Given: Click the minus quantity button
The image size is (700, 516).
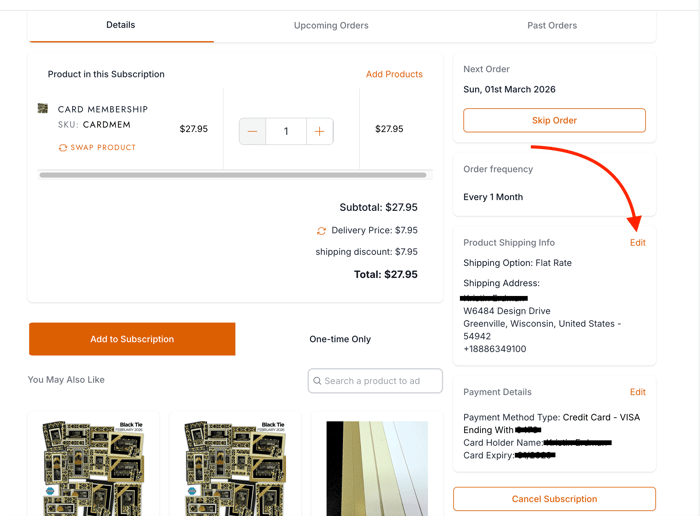Looking at the screenshot, I should 252,131.
